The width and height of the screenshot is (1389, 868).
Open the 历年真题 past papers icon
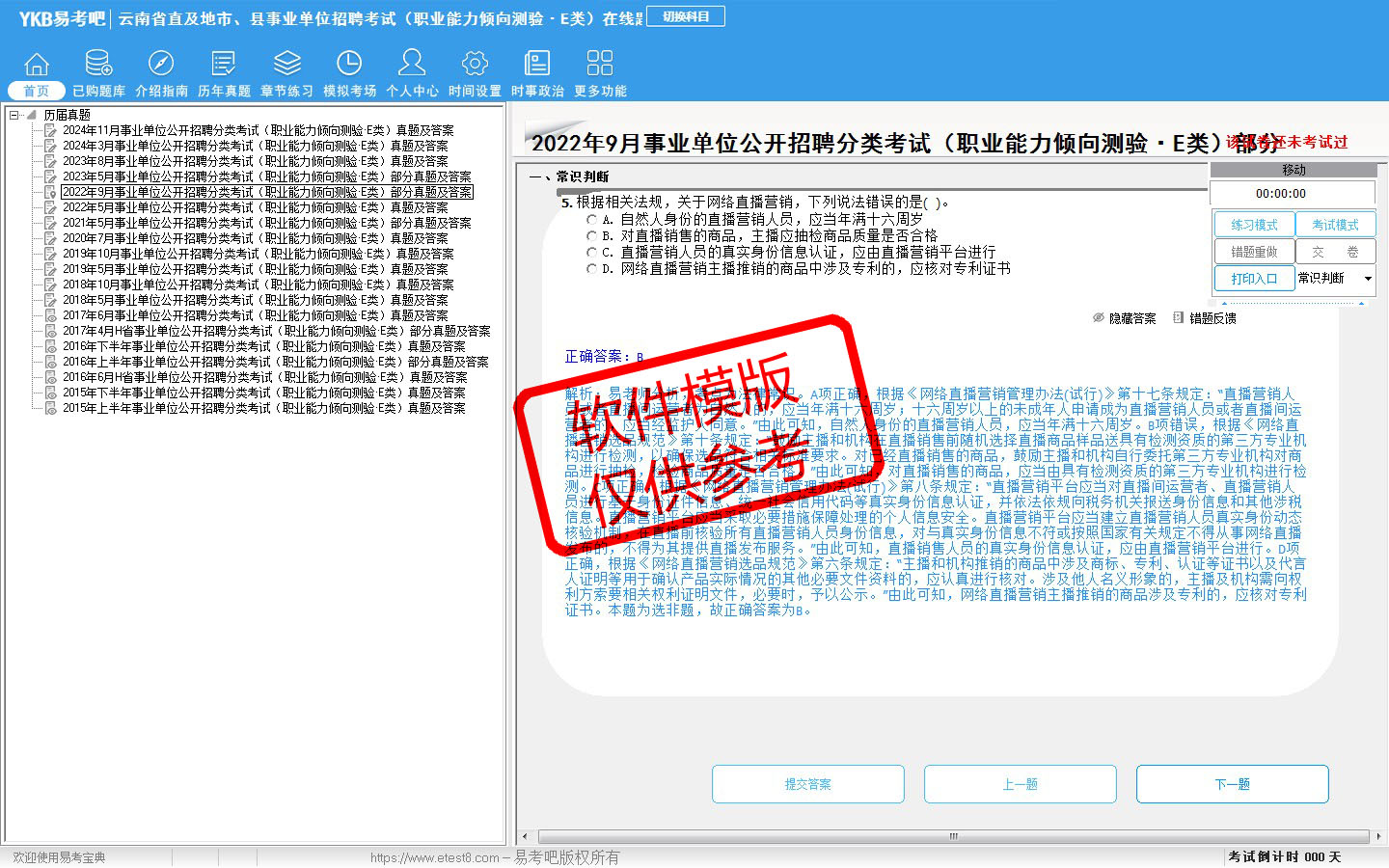[x=224, y=65]
